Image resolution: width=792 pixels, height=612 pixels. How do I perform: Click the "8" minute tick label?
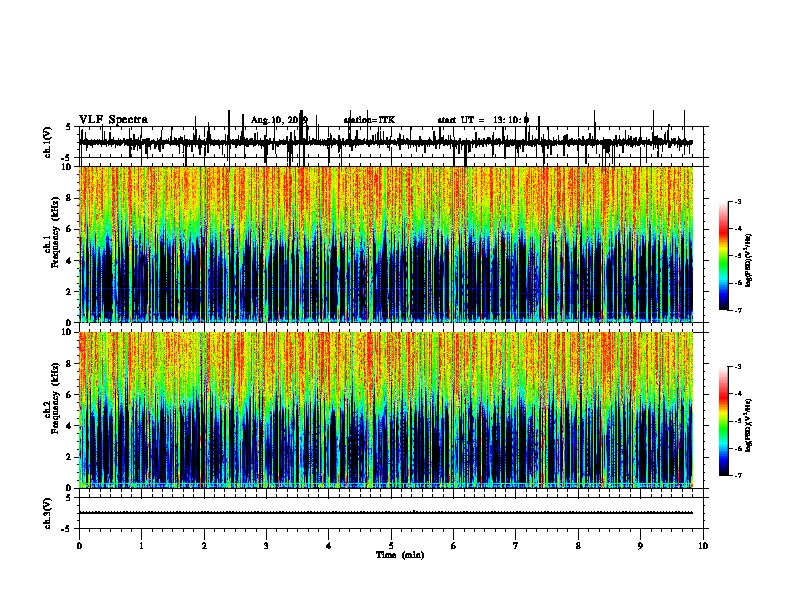tap(578, 546)
